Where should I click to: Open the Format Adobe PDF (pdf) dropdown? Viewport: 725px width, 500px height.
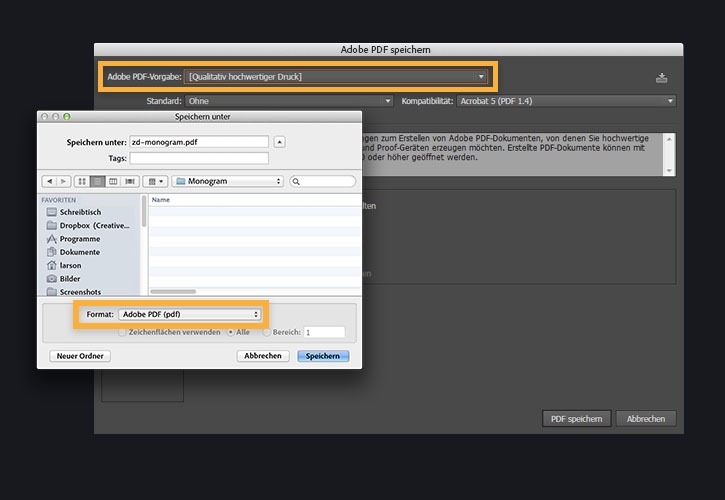tap(190, 315)
